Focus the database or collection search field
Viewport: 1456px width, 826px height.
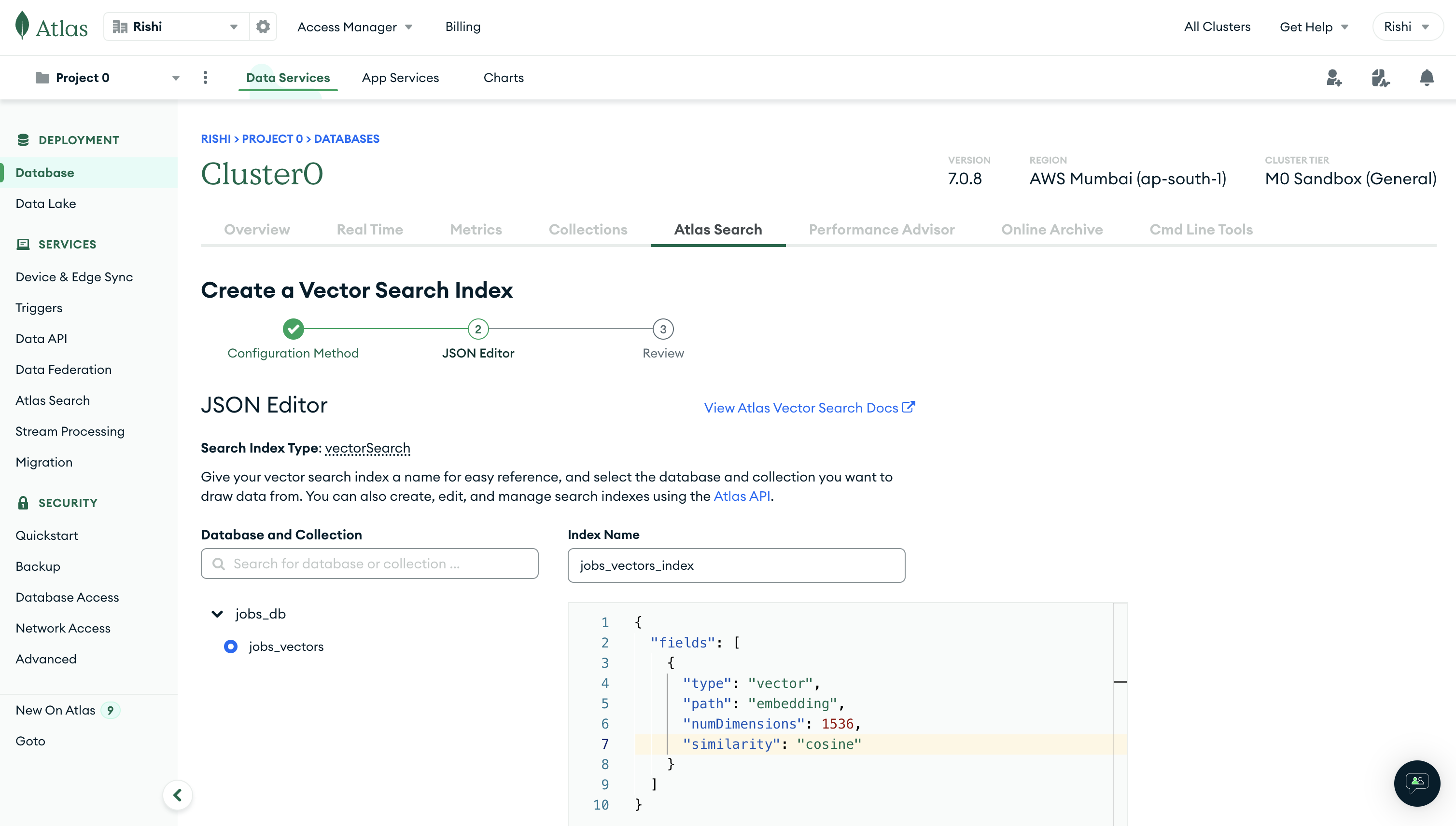(x=369, y=564)
